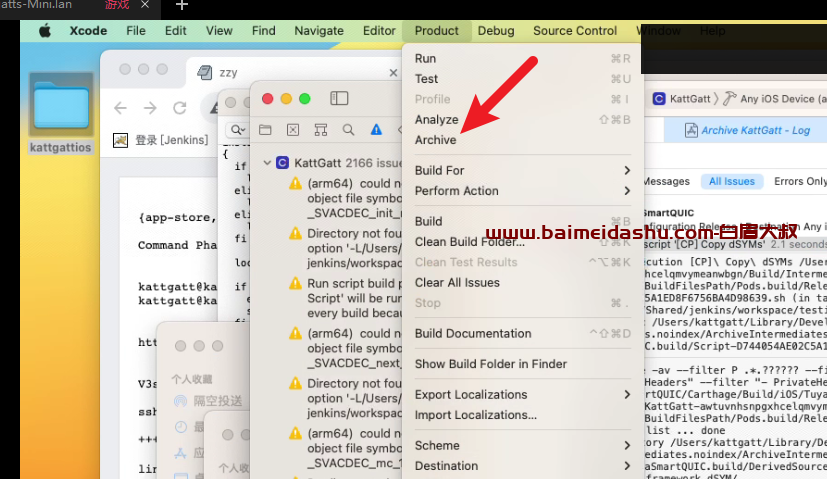Select the zzy browser tab

pos(295,73)
